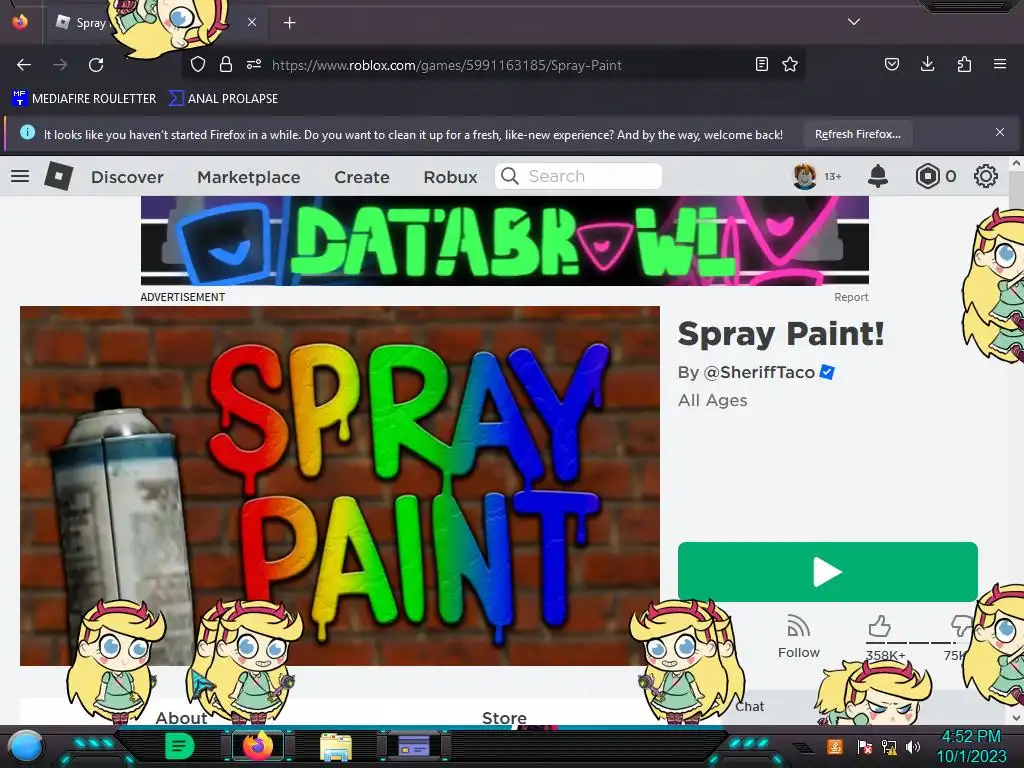Open the Start orb on taskbar

tap(26, 747)
